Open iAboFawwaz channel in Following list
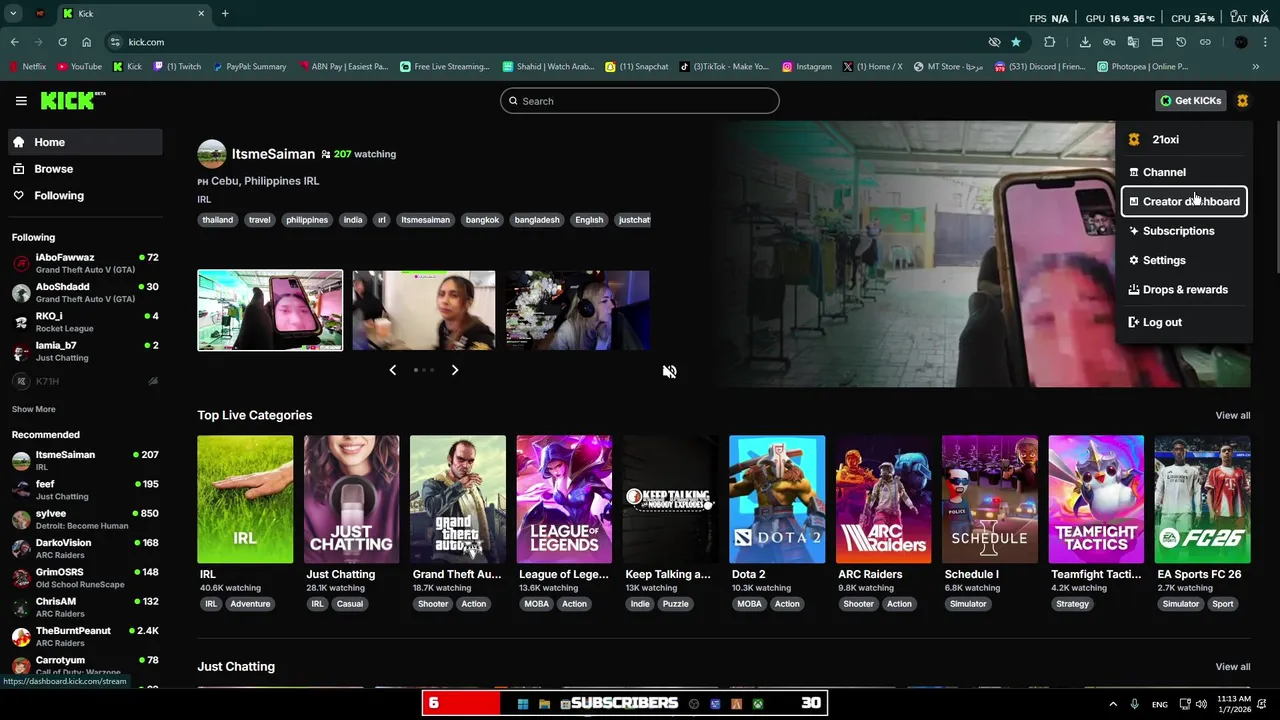The height and width of the screenshot is (720, 1280). pyautogui.click(x=85, y=263)
